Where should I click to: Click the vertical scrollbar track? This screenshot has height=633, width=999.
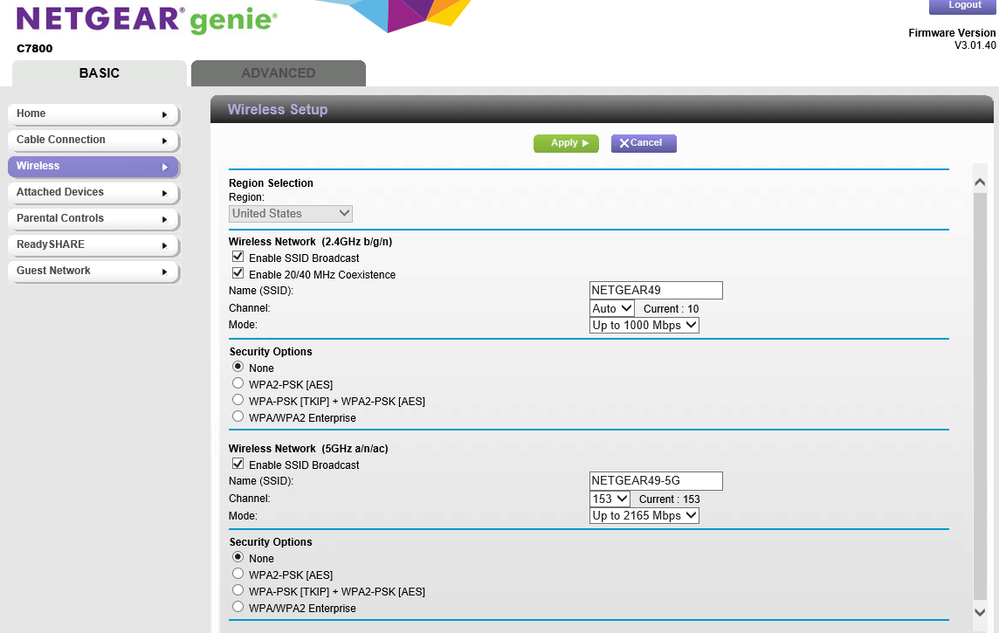click(979, 400)
